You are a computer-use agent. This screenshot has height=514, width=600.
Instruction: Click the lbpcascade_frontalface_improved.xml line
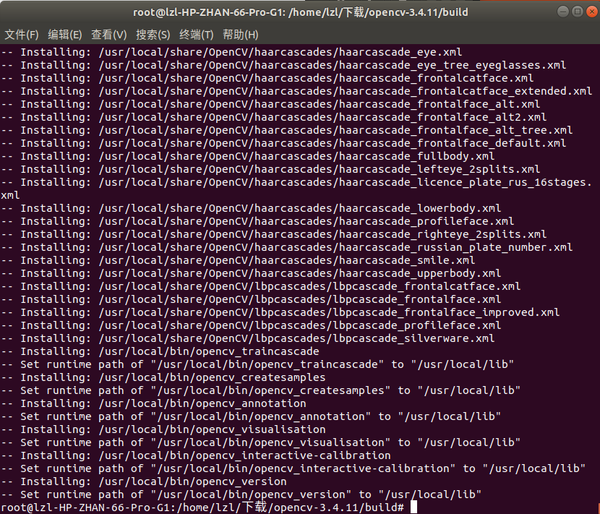click(x=280, y=312)
